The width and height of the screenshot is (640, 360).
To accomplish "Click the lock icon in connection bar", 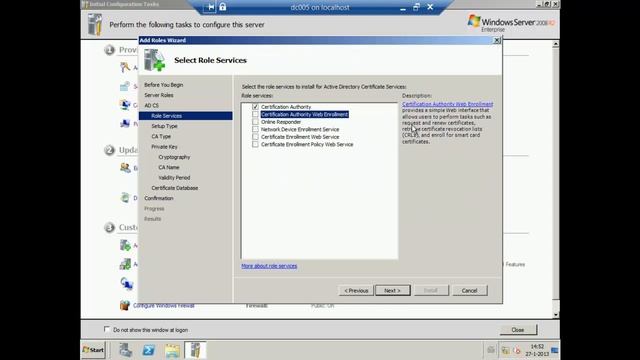I will pos(222,7).
